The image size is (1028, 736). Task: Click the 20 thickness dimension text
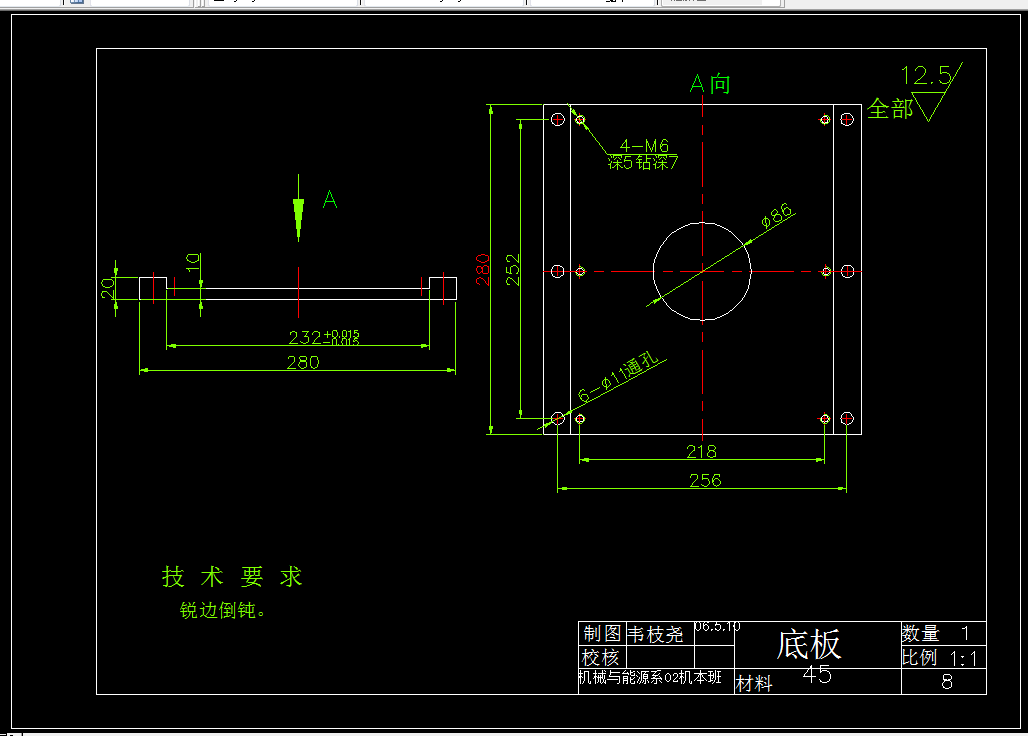coord(108,288)
